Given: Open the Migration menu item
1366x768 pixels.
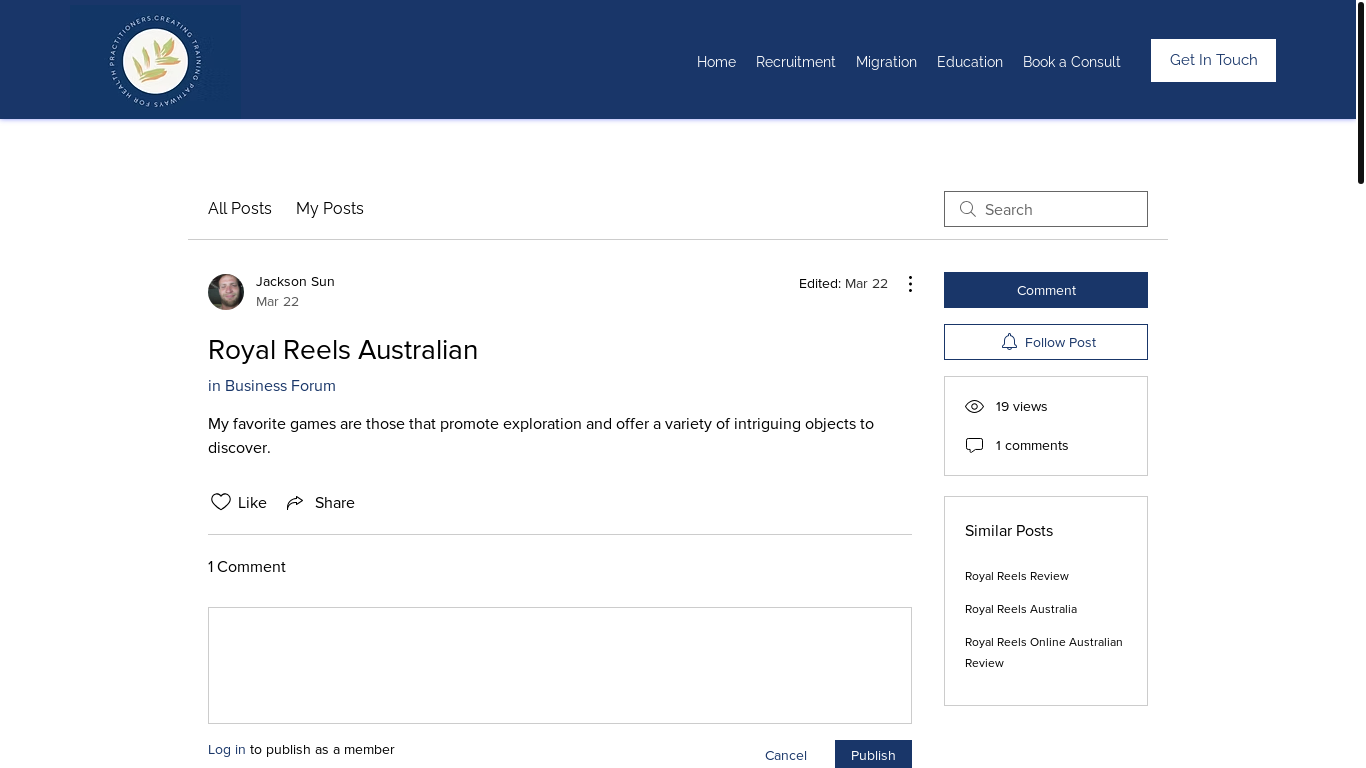Looking at the screenshot, I should coord(886,62).
